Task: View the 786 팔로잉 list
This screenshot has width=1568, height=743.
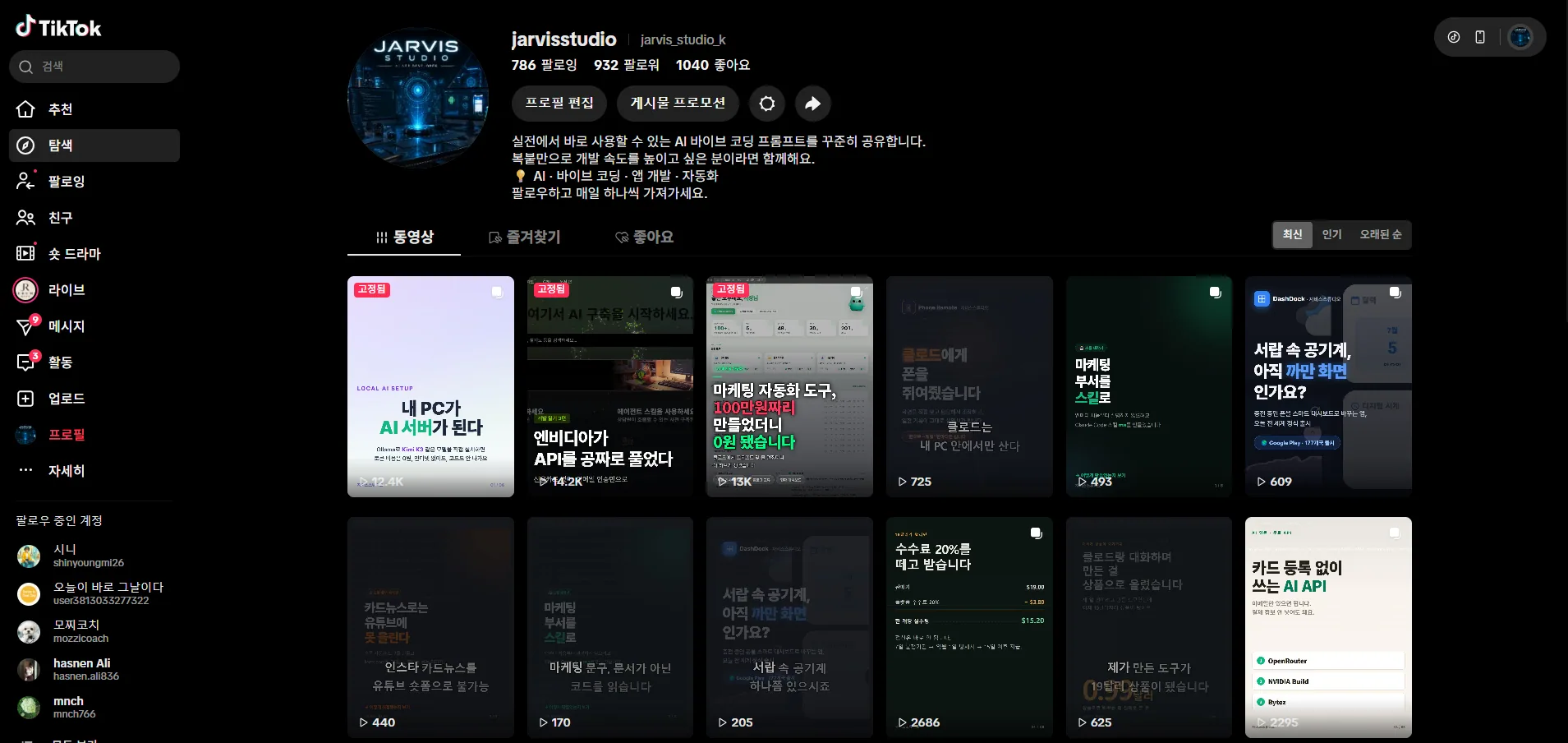Action: point(545,65)
